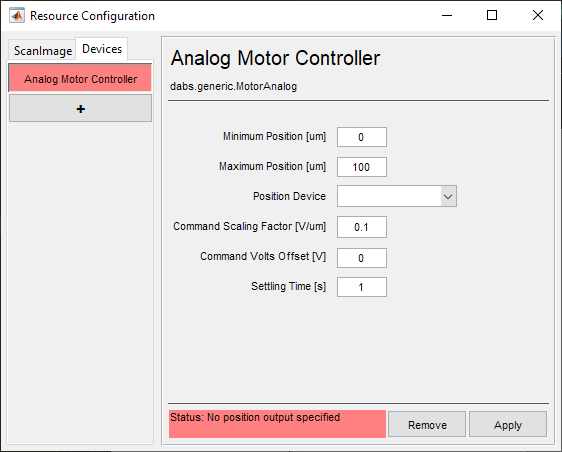This screenshot has width=562, height=452.
Task: Click the Command Volts Offset [V] label
Action: click(x=263, y=256)
